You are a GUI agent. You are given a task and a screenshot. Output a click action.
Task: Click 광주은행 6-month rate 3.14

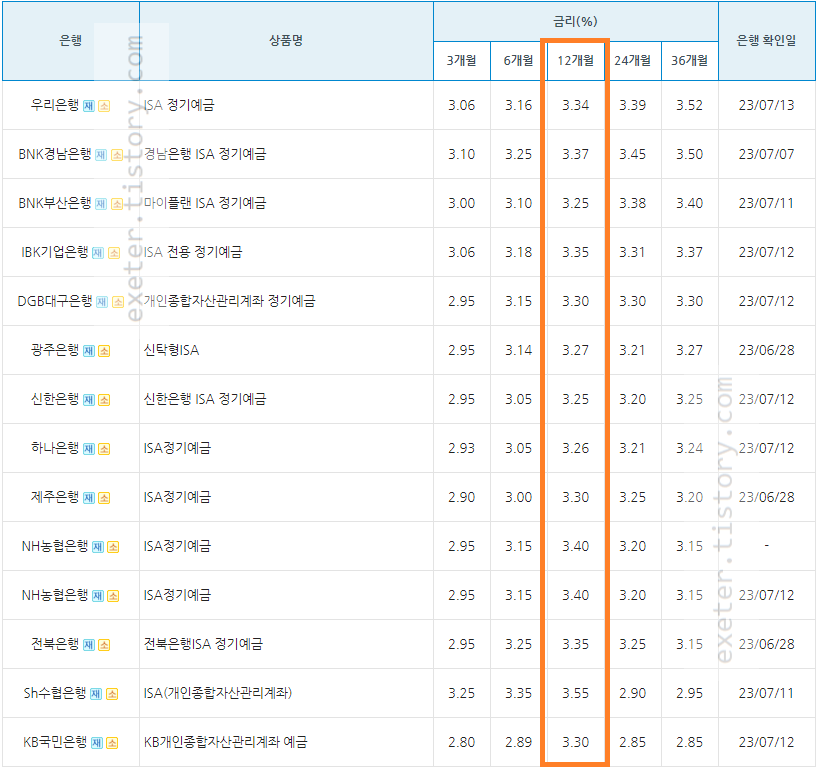(x=518, y=350)
